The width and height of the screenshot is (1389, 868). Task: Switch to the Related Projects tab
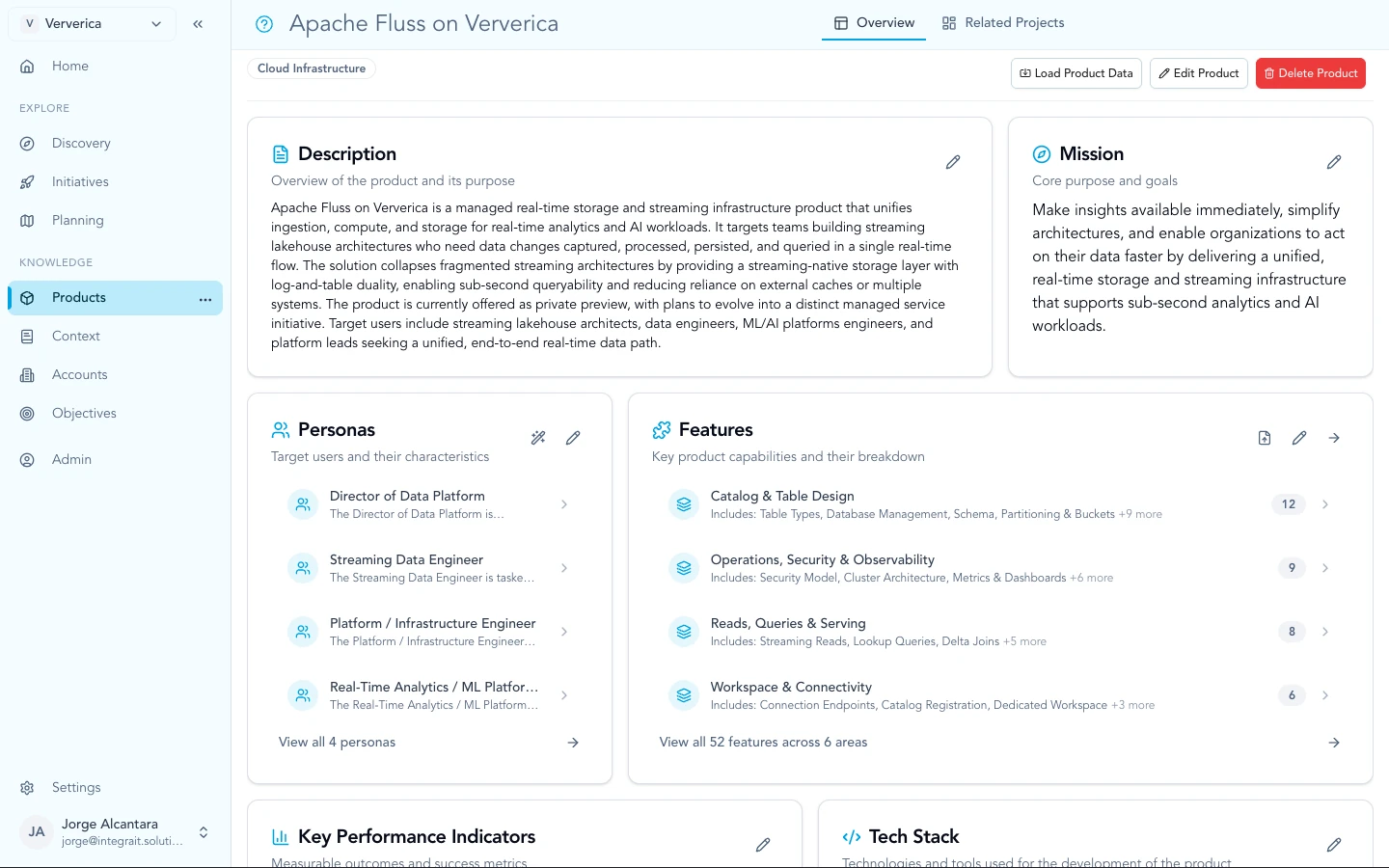pyautogui.click(x=1003, y=22)
